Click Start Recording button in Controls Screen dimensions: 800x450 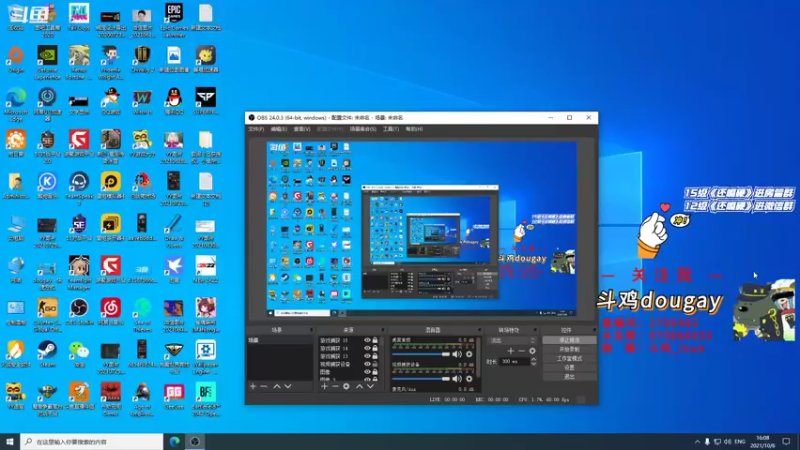[x=569, y=349]
